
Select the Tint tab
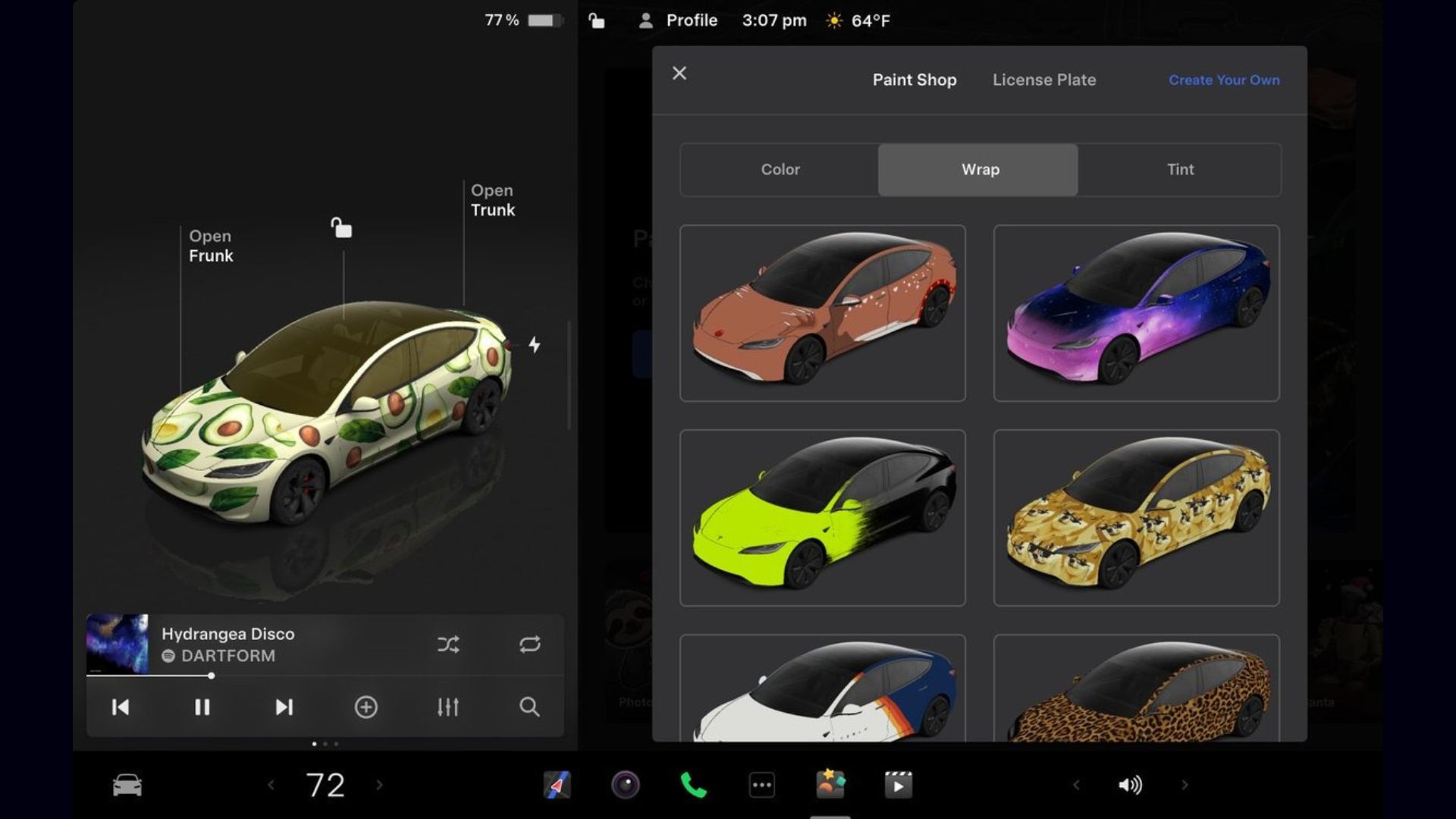[1179, 169]
